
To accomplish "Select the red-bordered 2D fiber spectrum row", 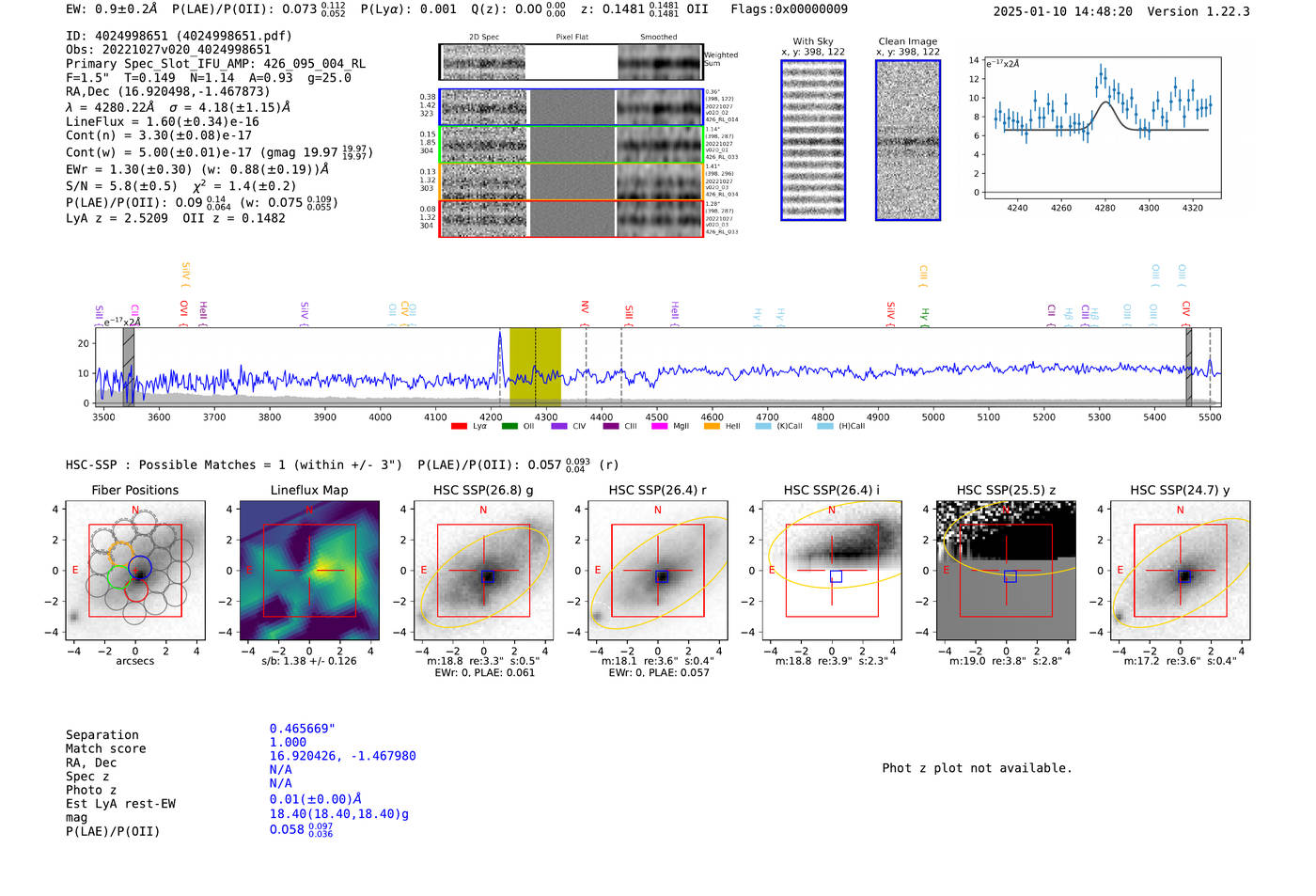I will [572, 218].
